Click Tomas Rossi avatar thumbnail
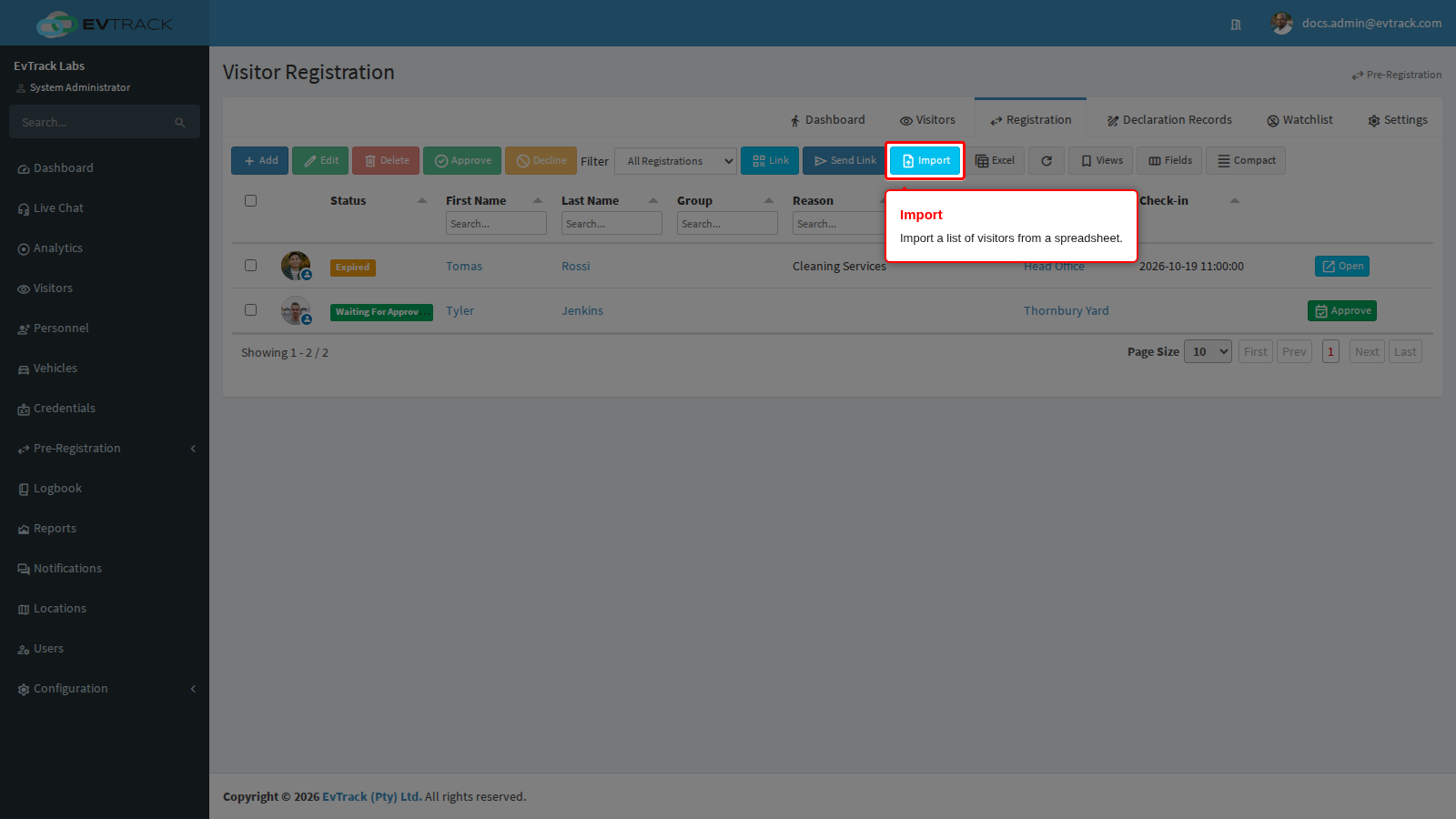Image resolution: width=1456 pixels, height=819 pixels. tap(296, 266)
